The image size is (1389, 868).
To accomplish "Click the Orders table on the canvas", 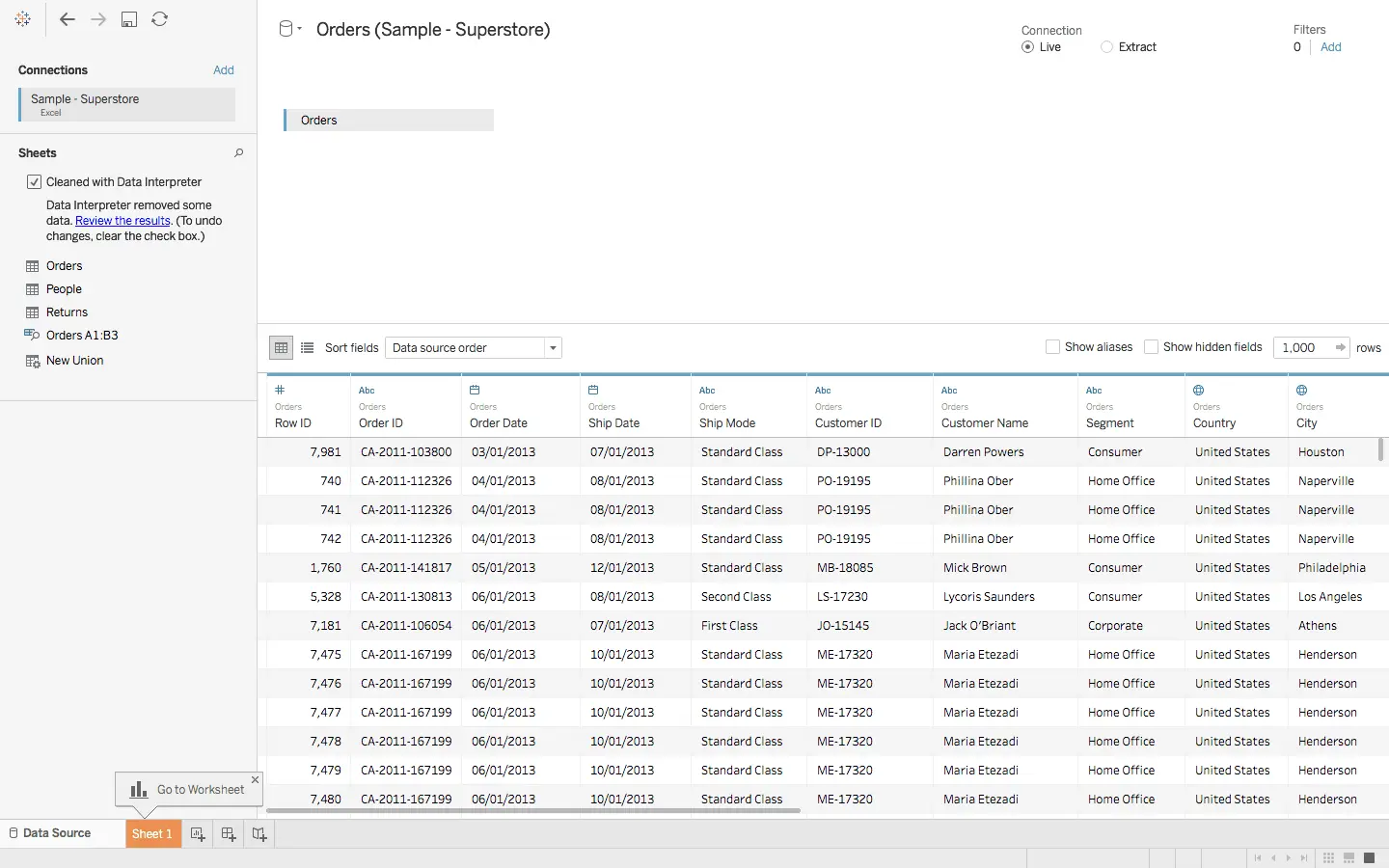I will [x=389, y=120].
